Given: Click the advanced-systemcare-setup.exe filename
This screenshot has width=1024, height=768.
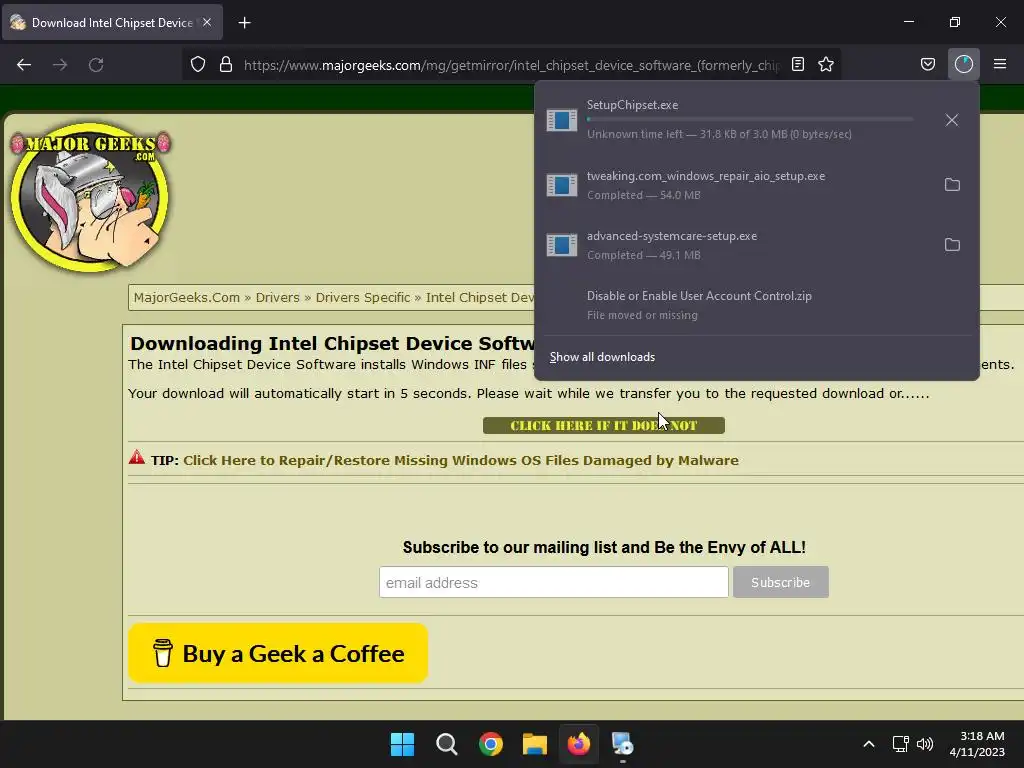Looking at the screenshot, I should click(x=672, y=236).
